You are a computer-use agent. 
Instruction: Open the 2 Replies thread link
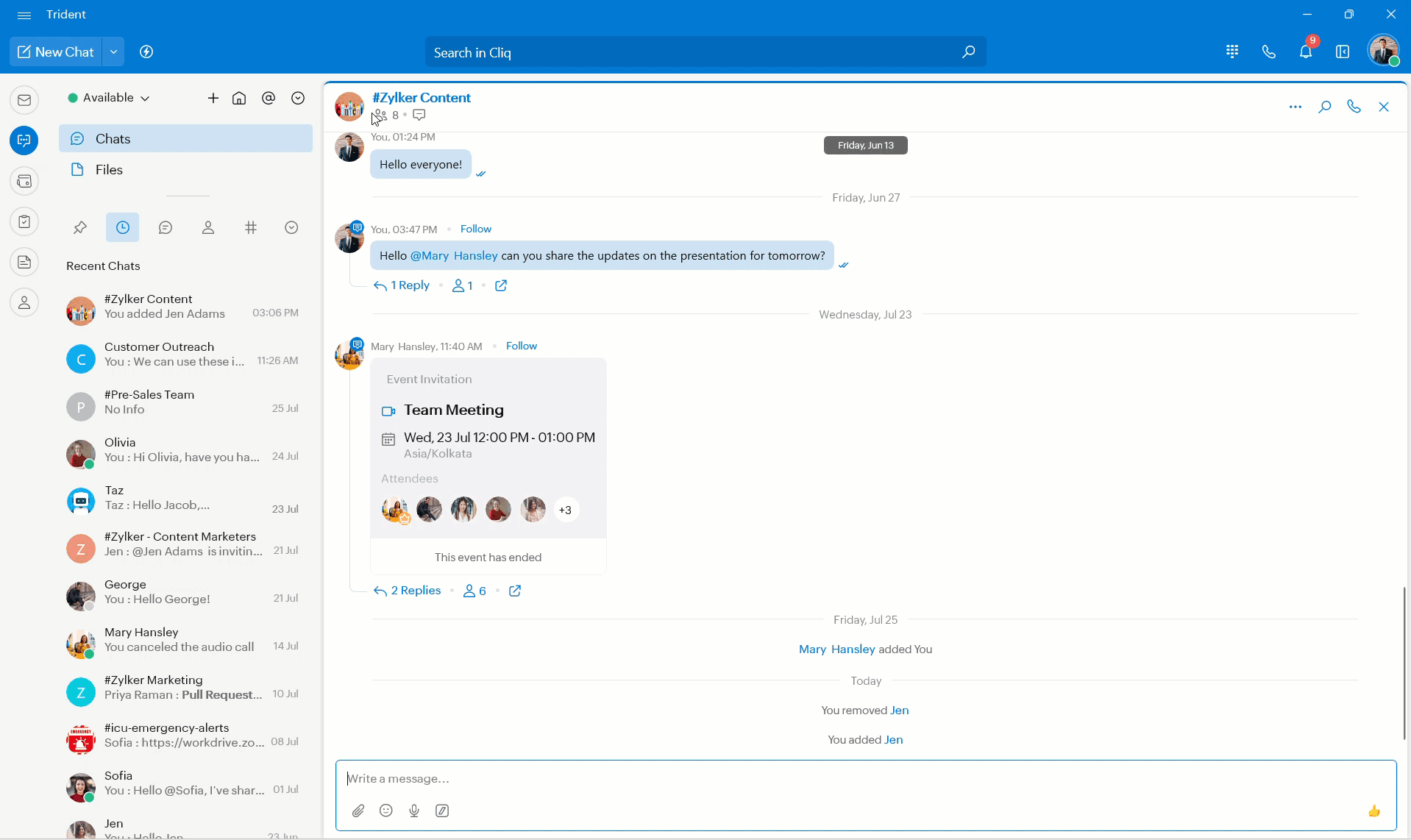408,591
